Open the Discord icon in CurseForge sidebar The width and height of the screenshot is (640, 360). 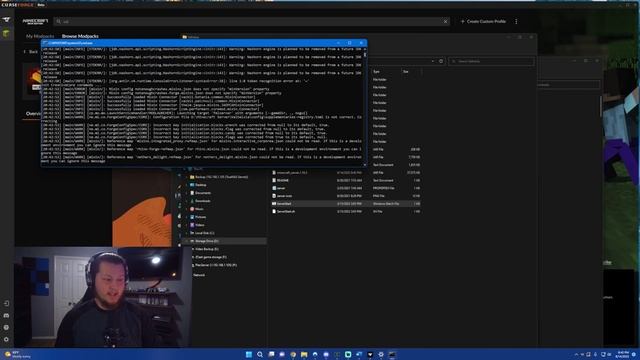[x=6, y=316]
